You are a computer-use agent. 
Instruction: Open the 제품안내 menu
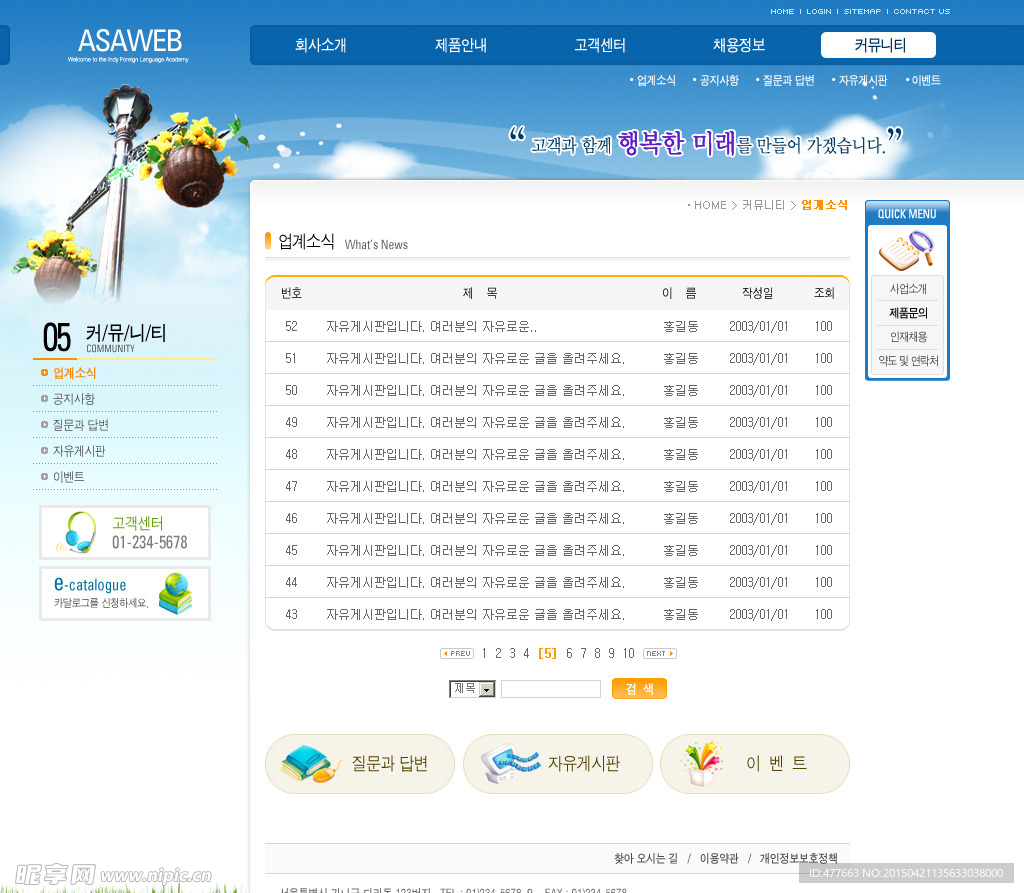point(460,45)
